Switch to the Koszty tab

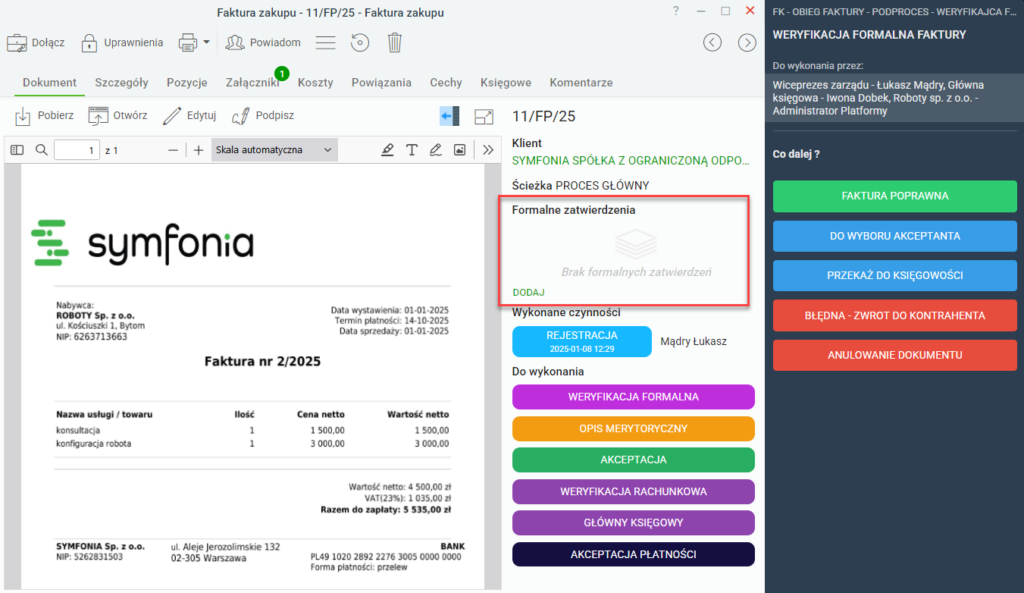pos(315,82)
